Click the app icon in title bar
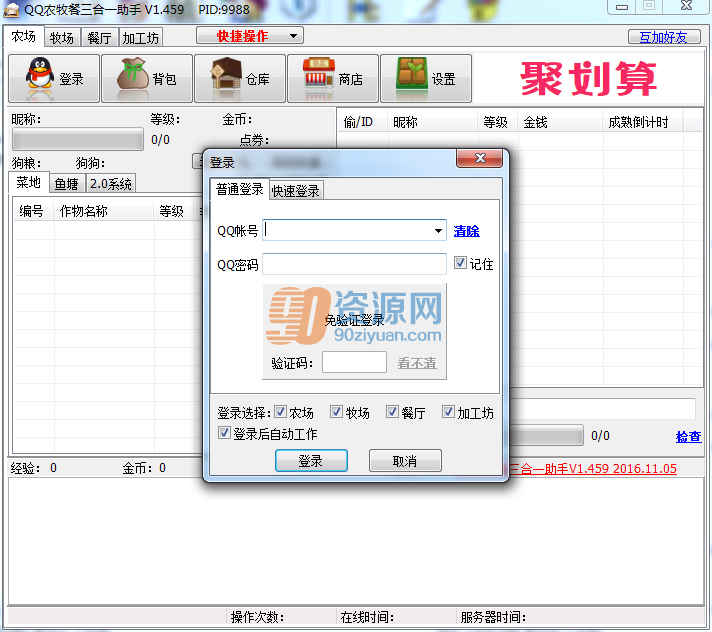 [11, 9]
